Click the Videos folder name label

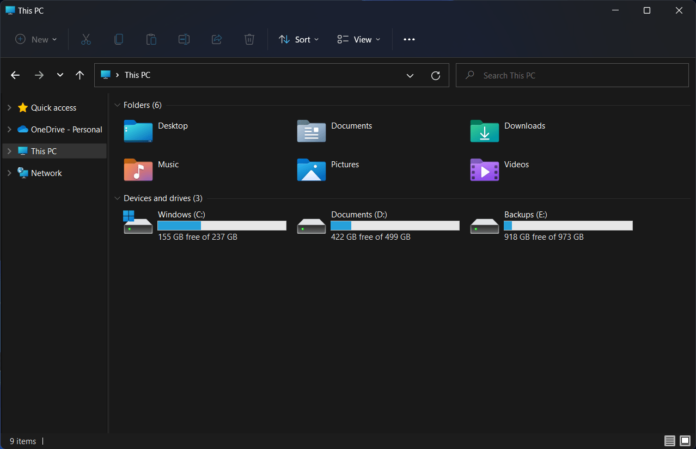pyautogui.click(x=516, y=165)
